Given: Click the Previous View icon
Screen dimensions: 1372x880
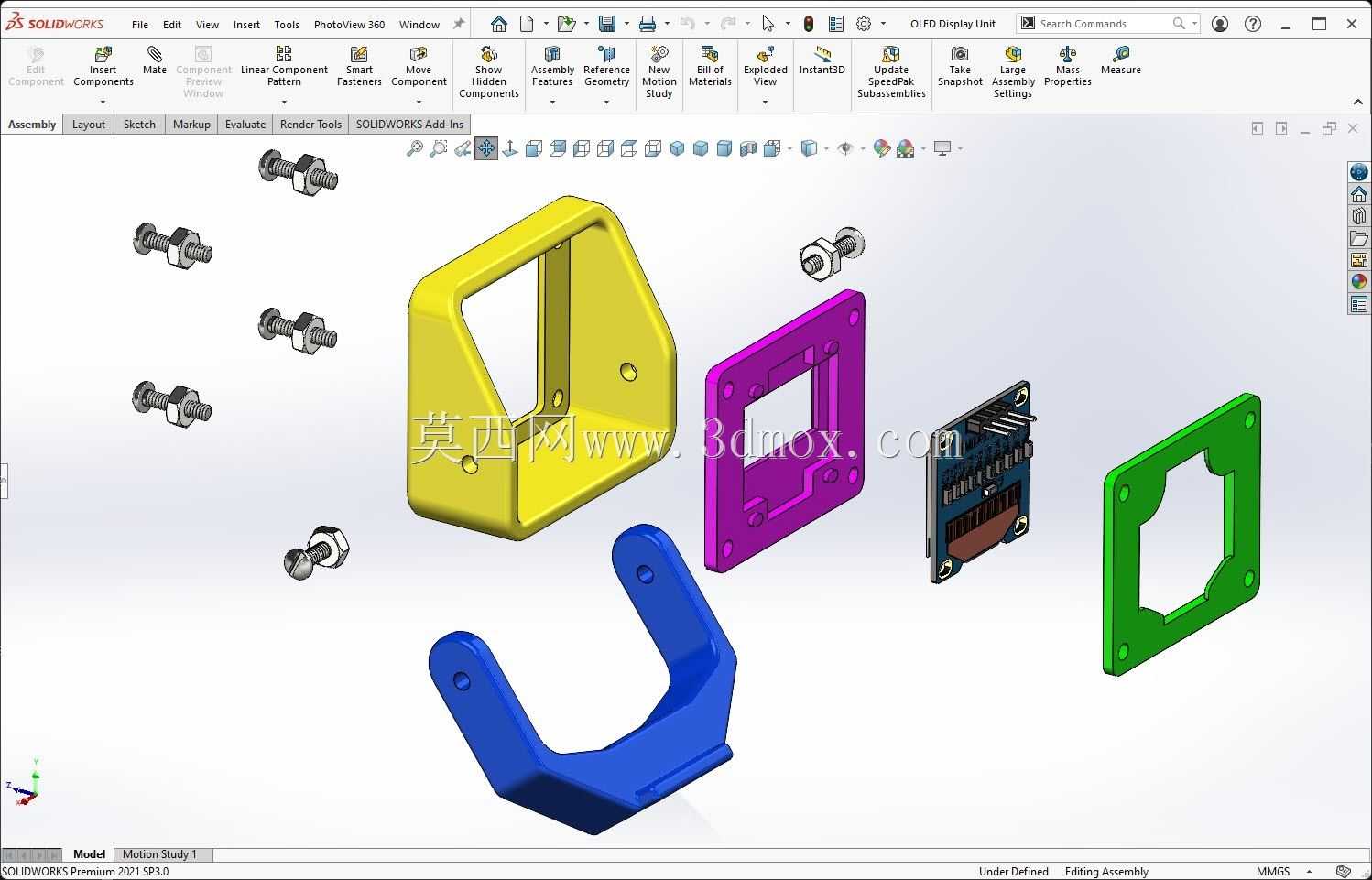Looking at the screenshot, I should tap(463, 148).
